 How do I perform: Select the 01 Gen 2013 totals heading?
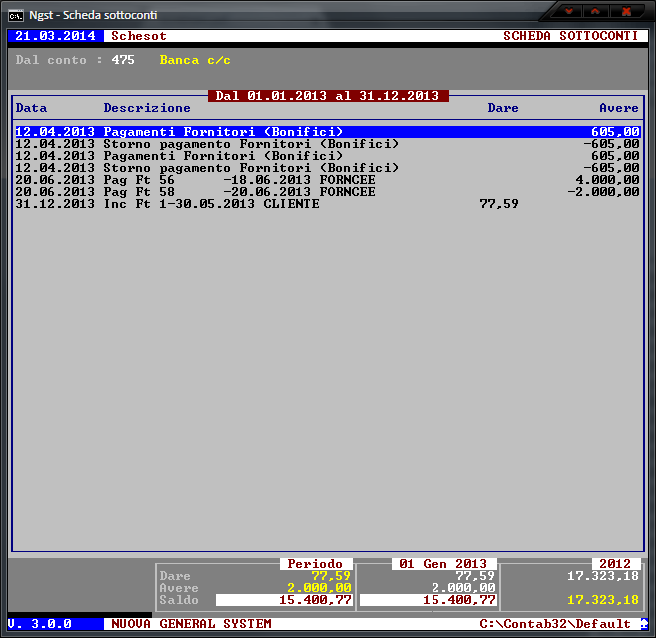443,564
